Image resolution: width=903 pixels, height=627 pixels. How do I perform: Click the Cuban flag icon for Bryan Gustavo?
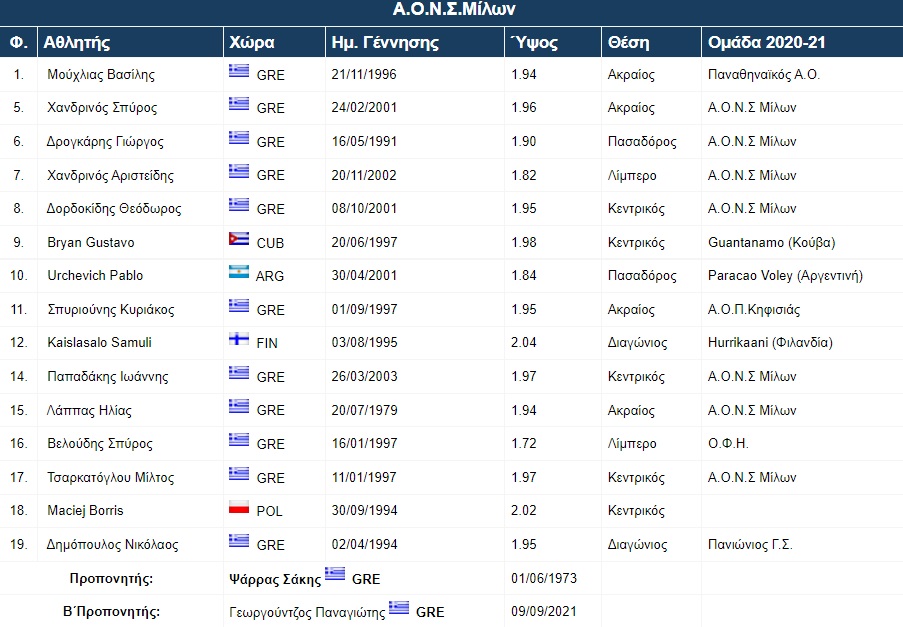(239, 239)
